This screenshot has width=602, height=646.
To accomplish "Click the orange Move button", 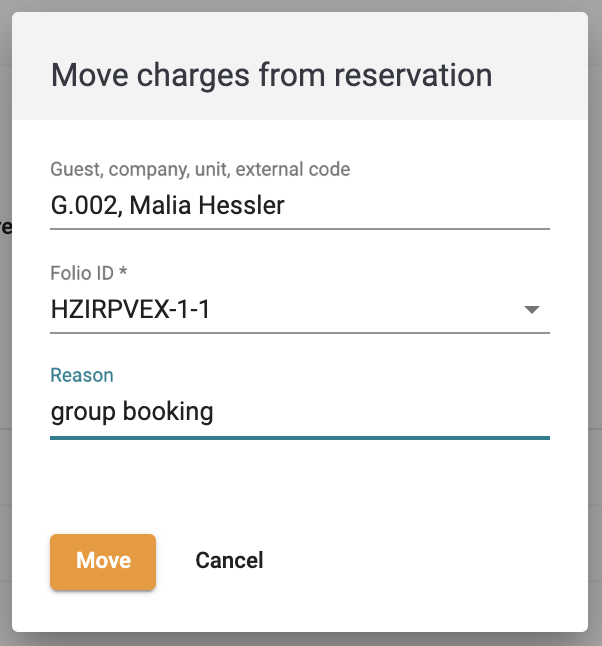I will pyautogui.click(x=103, y=562).
